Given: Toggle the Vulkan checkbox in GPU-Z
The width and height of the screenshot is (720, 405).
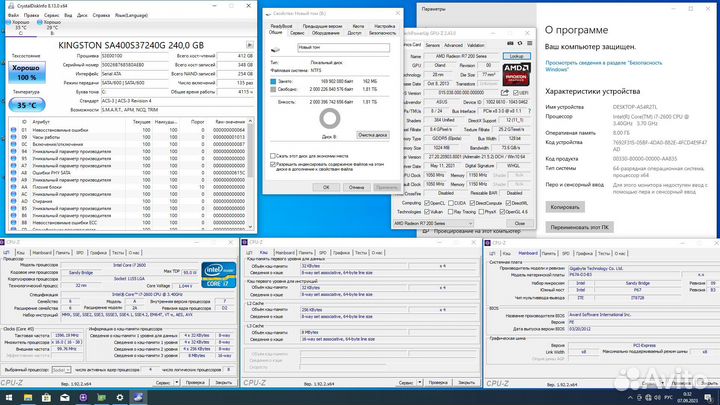Looking at the screenshot, I should point(427,212).
